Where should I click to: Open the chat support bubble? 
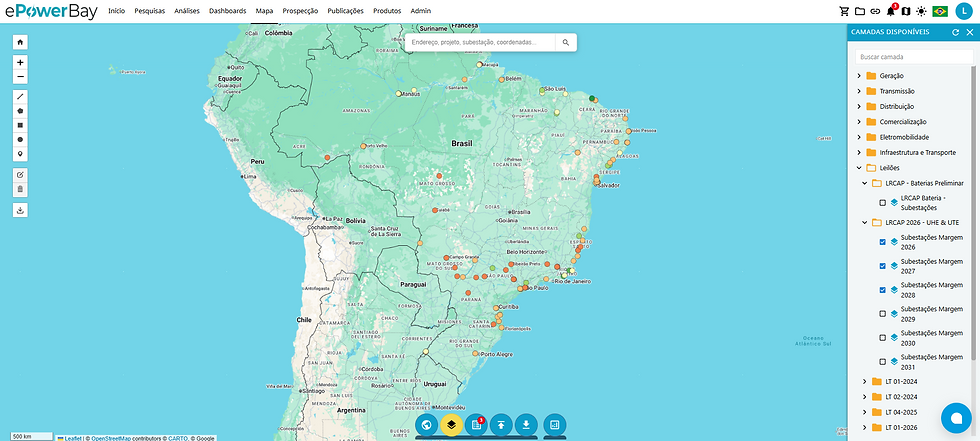pyautogui.click(x=956, y=418)
